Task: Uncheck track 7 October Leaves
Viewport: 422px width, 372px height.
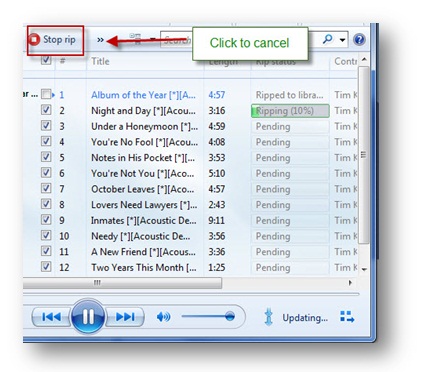Action: pos(46,188)
